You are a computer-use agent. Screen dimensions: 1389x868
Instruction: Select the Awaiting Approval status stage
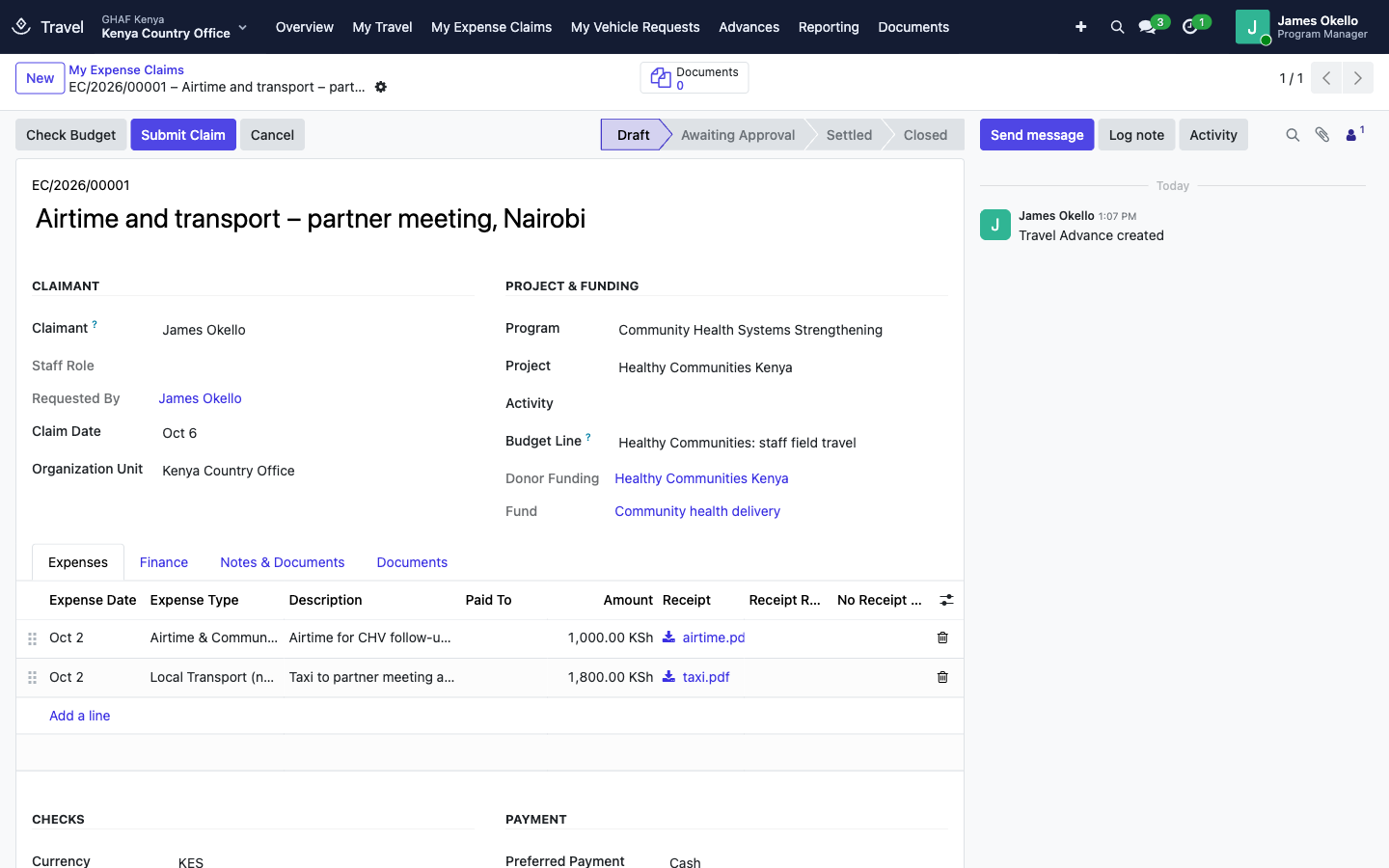[x=738, y=135]
